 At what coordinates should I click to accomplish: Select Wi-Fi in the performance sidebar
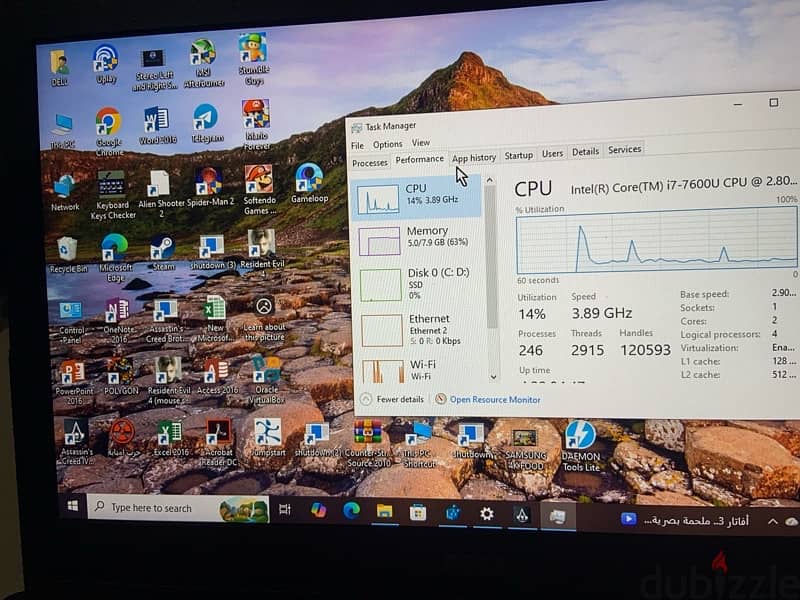[421, 369]
